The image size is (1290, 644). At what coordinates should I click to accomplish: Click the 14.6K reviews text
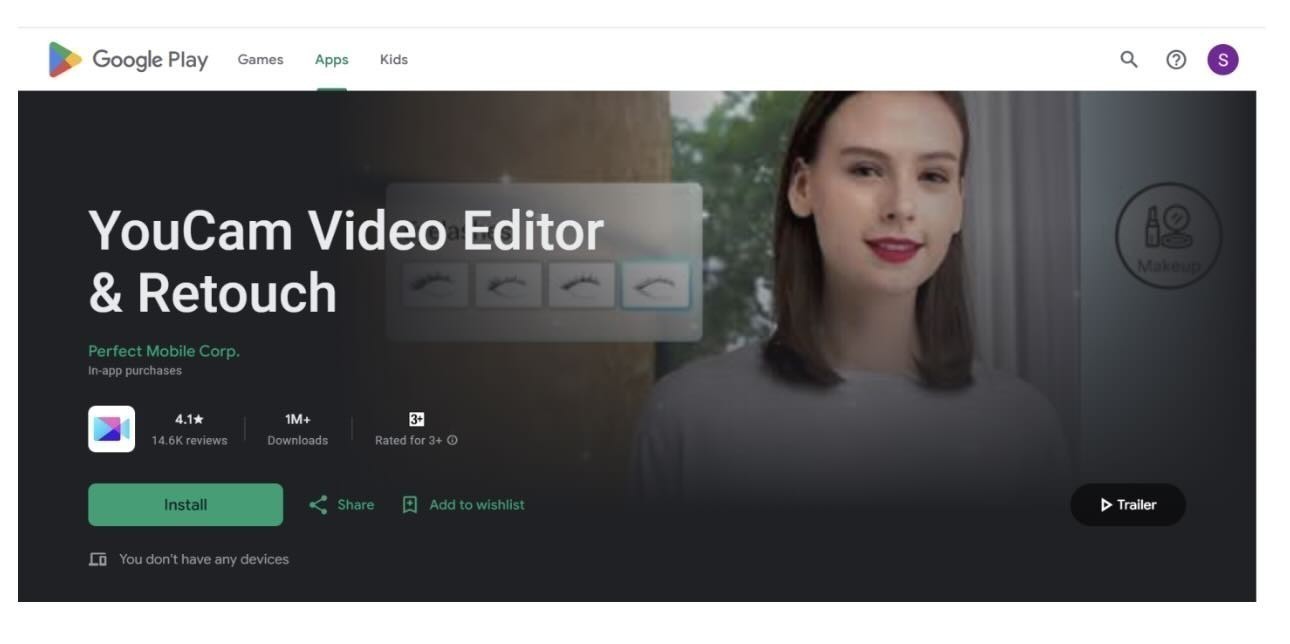189,441
